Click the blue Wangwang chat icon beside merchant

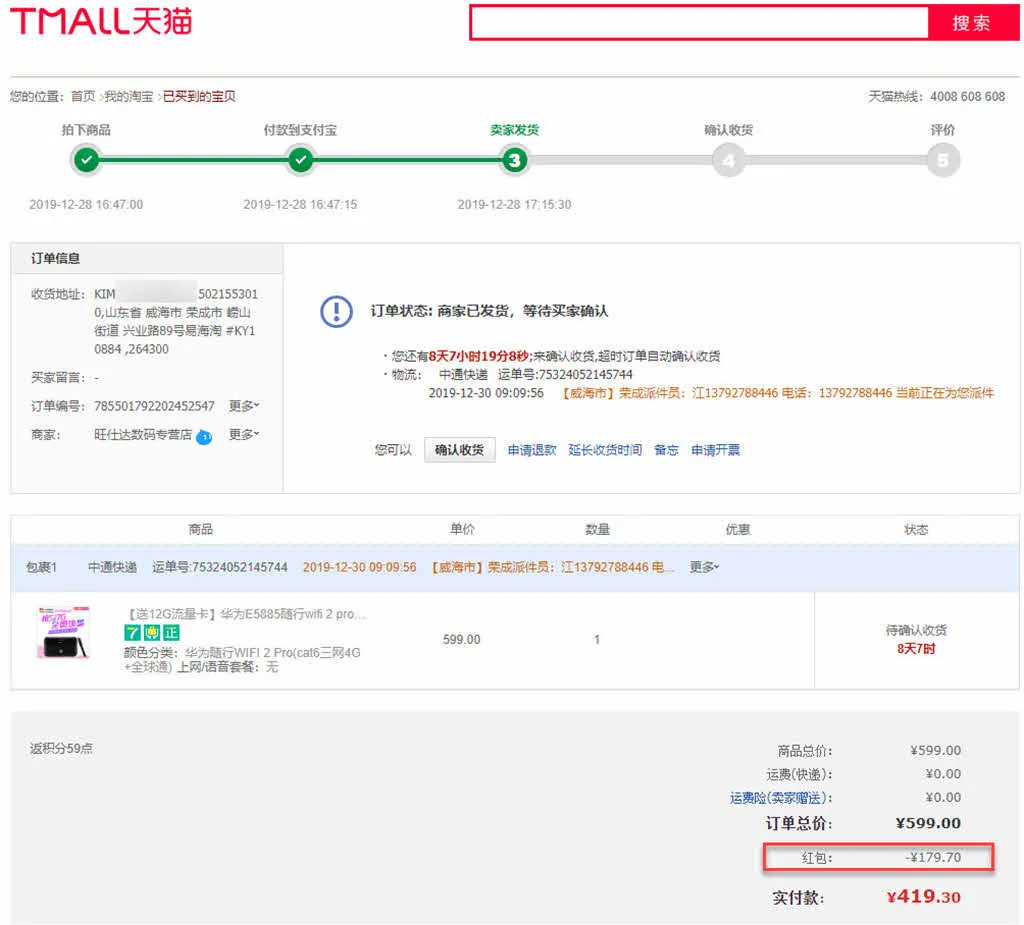click(x=204, y=437)
